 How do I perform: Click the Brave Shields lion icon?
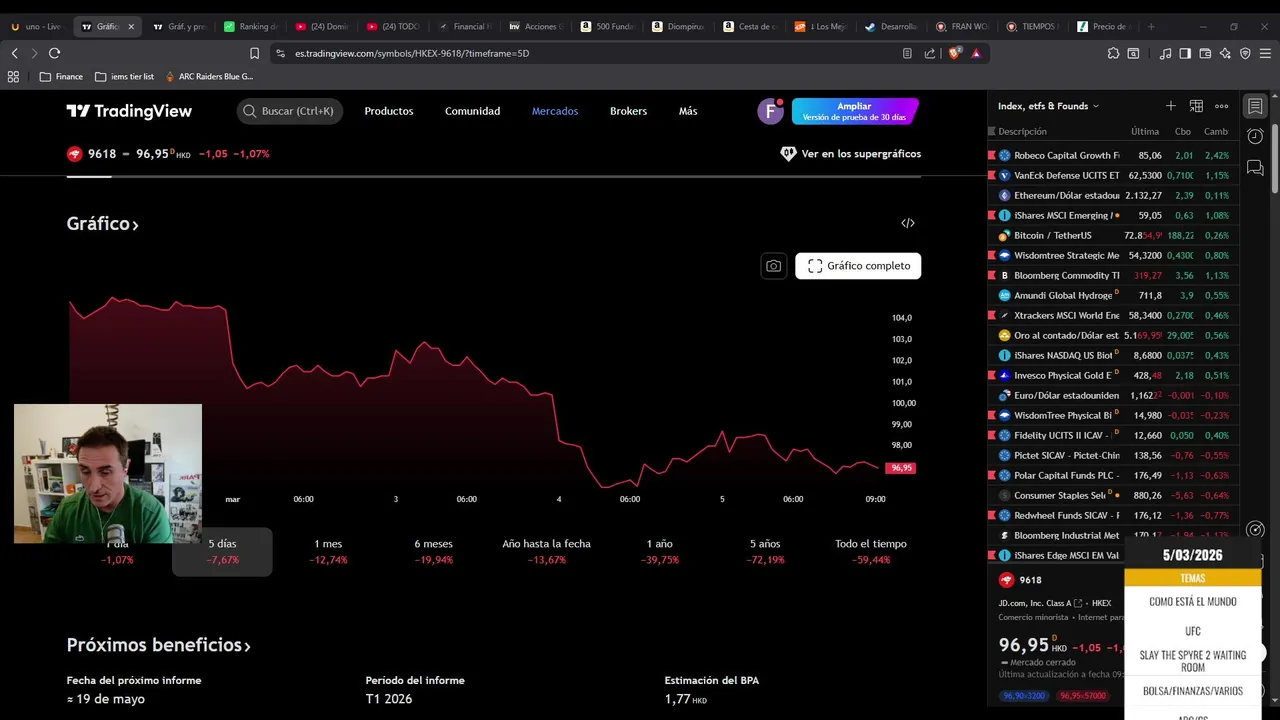[x=954, y=53]
